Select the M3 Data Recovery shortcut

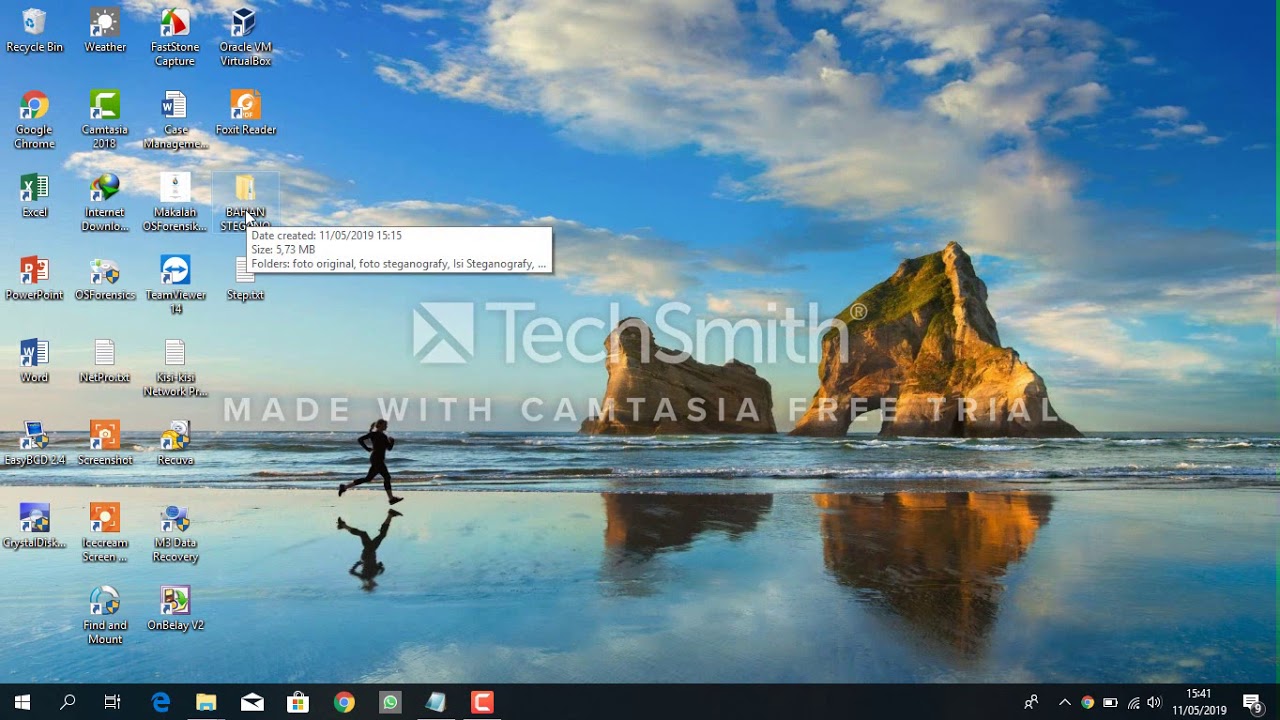[x=175, y=535]
